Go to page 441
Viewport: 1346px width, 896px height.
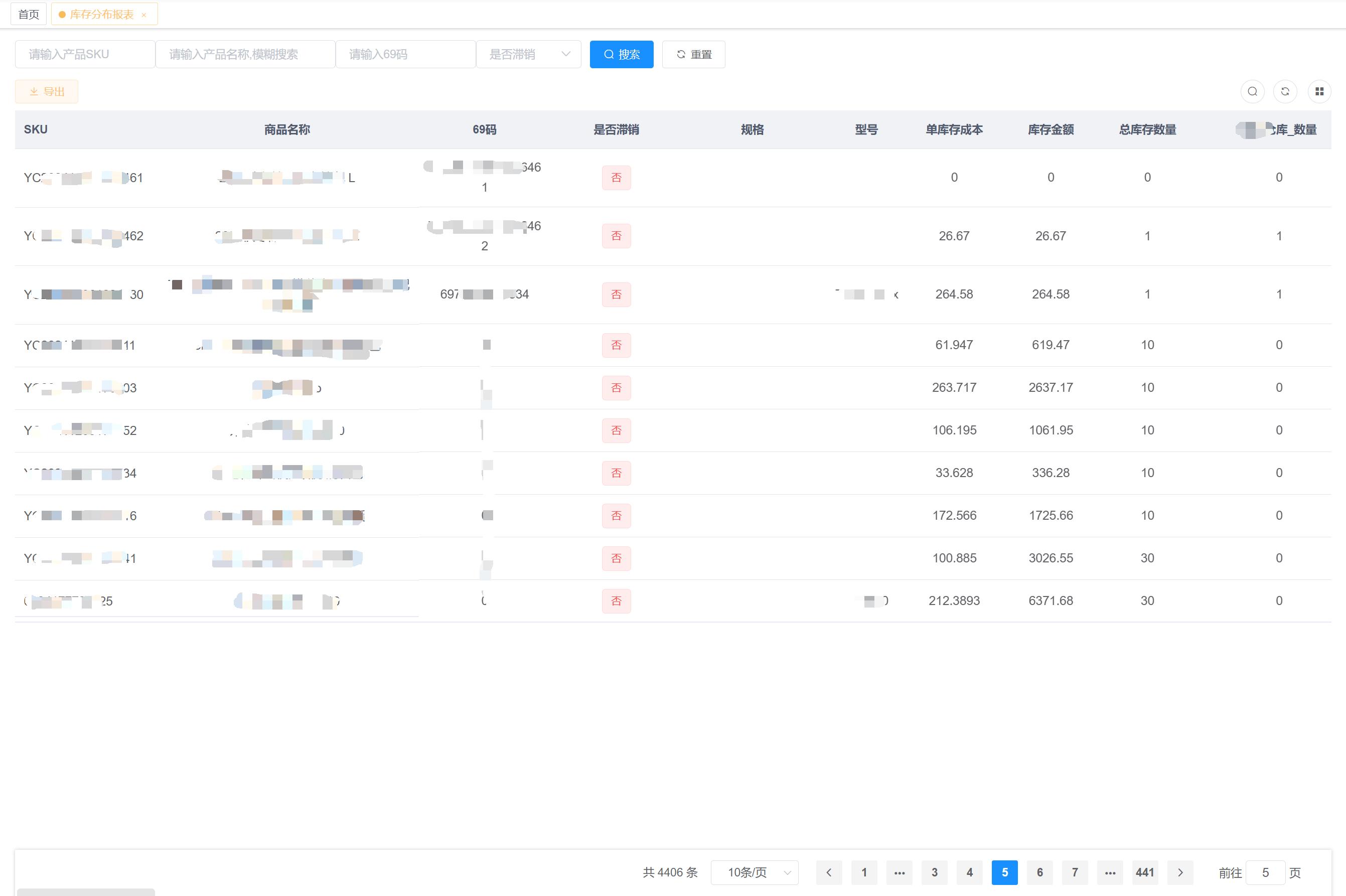pyautogui.click(x=1145, y=872)
